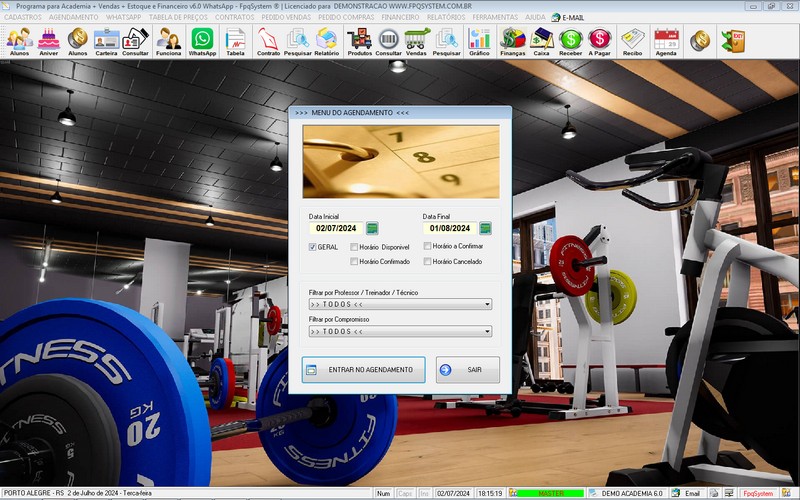Open the Relatório printer icon
The height and width of the screenshot is (500, 800).
pos(327,42)
